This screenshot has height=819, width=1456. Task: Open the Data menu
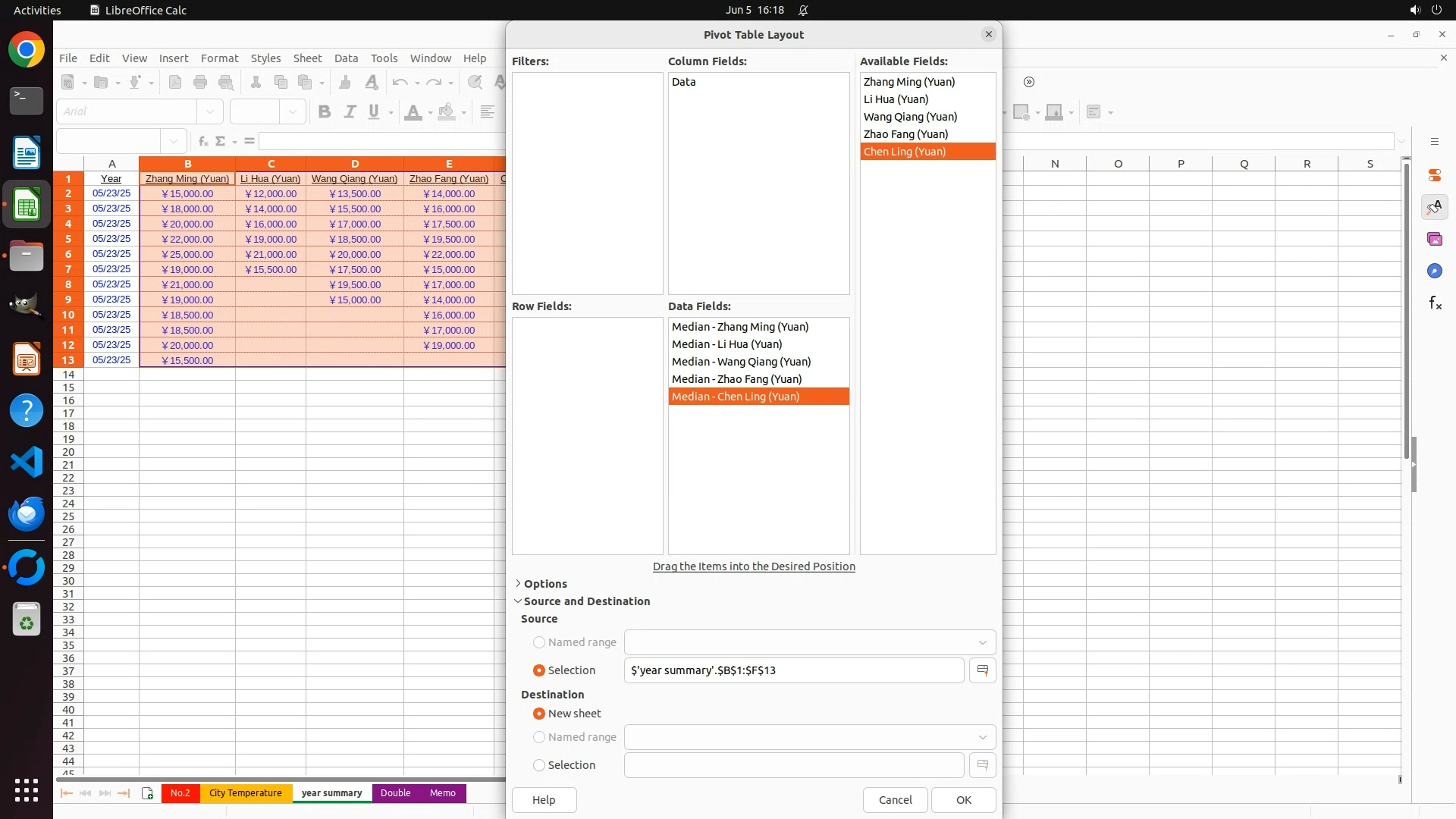[x=346, y=58]
